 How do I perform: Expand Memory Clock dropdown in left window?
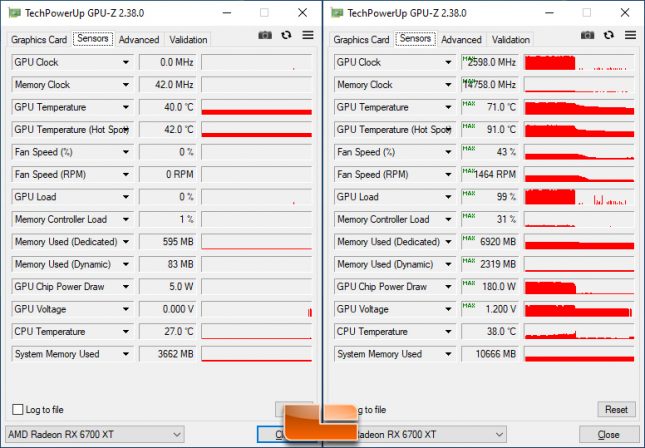[x=125, y=85]
